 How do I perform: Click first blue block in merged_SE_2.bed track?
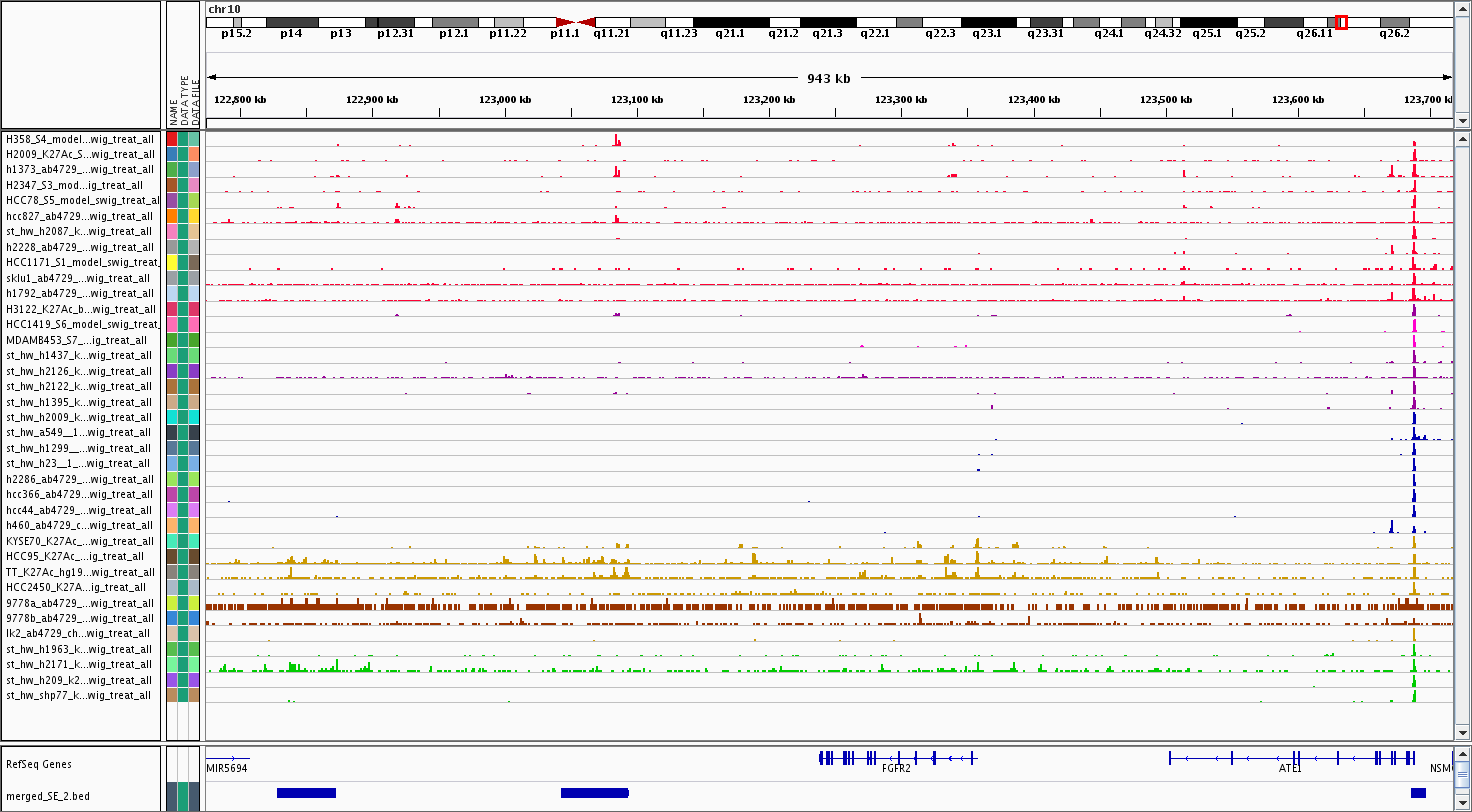coord(306,793)
